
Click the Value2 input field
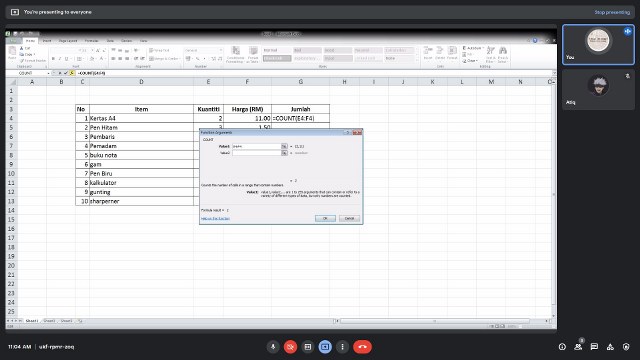point(256,153)
